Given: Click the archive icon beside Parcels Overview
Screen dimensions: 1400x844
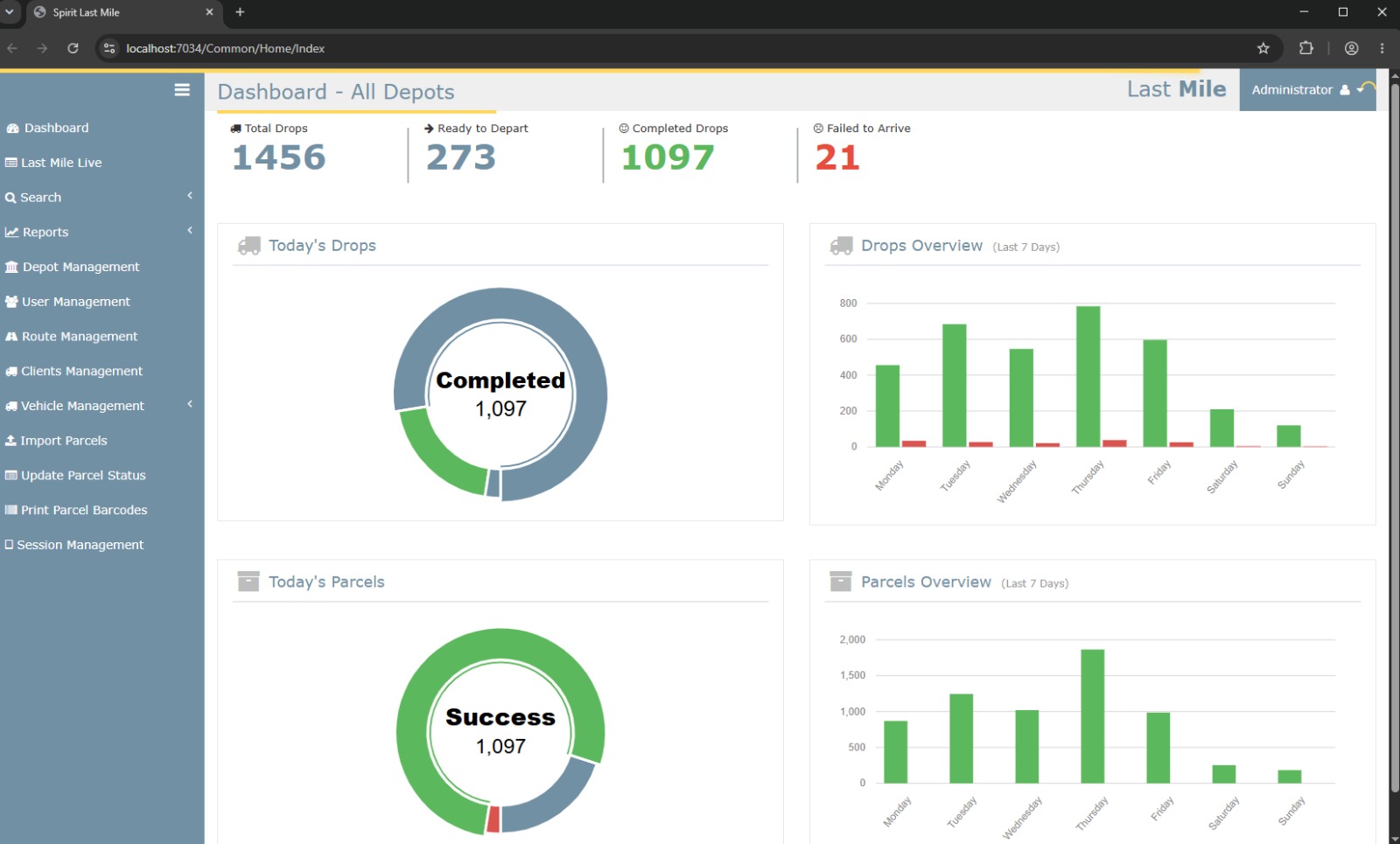Looking at the screenshot, I should coord(841,582).
